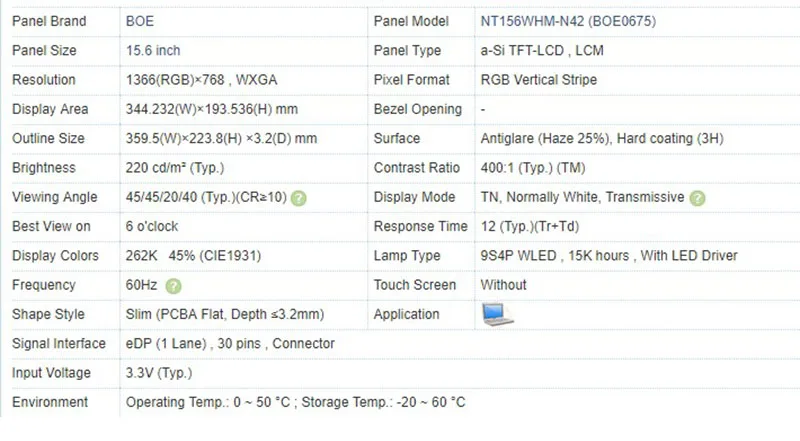Click the laptop application icon
800x441 pixels.
click(x=496, y=314)
